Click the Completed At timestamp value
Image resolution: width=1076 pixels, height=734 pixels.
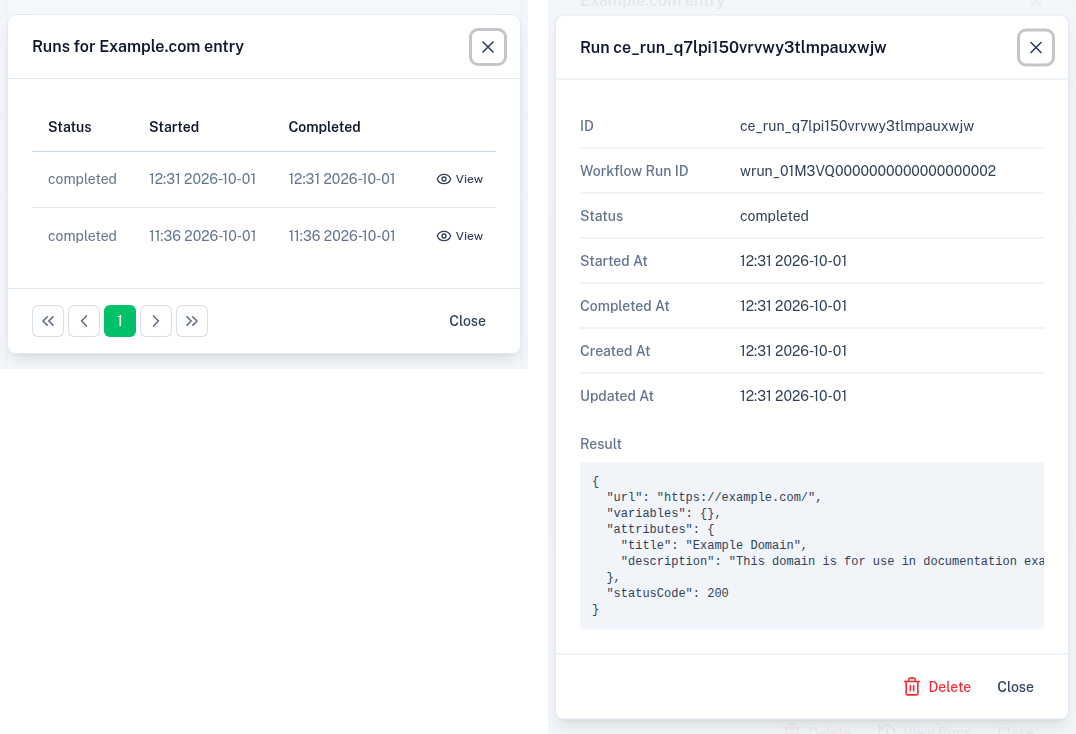(x=793, y=306)
